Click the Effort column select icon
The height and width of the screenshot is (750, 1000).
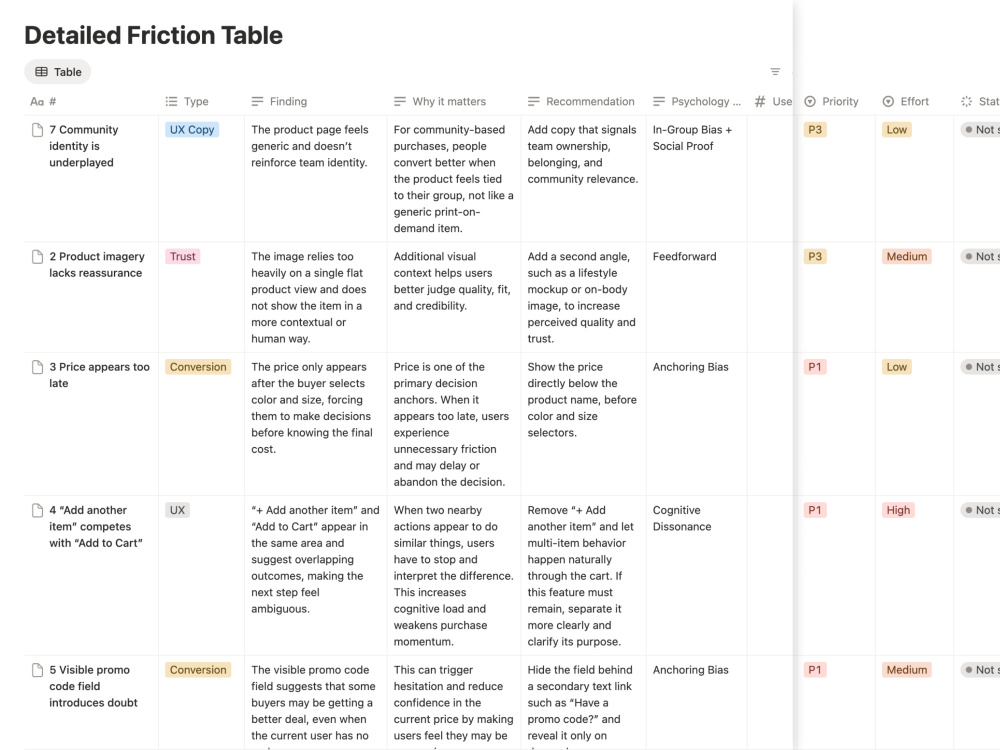point(888,101)
